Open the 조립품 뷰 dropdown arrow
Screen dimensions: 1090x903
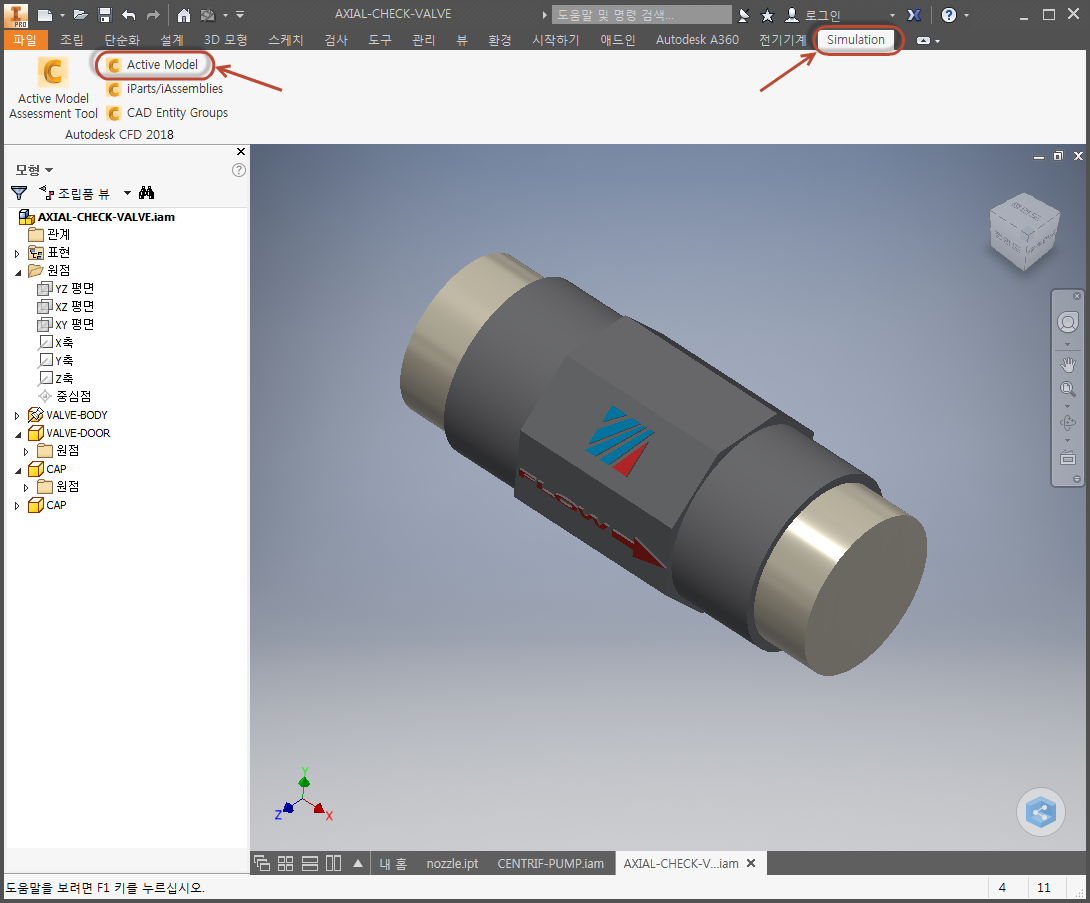tap(127, 193)
